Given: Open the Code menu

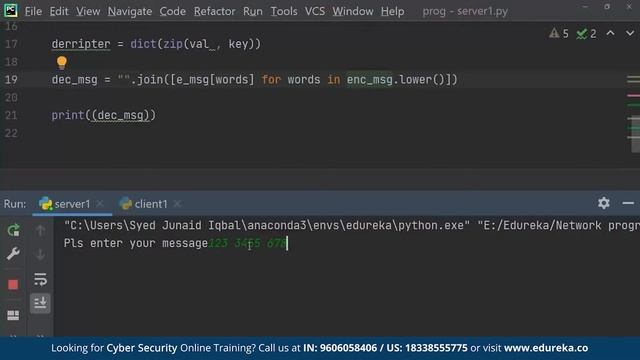Looking at the screenshot, I should tap(172, 11).
